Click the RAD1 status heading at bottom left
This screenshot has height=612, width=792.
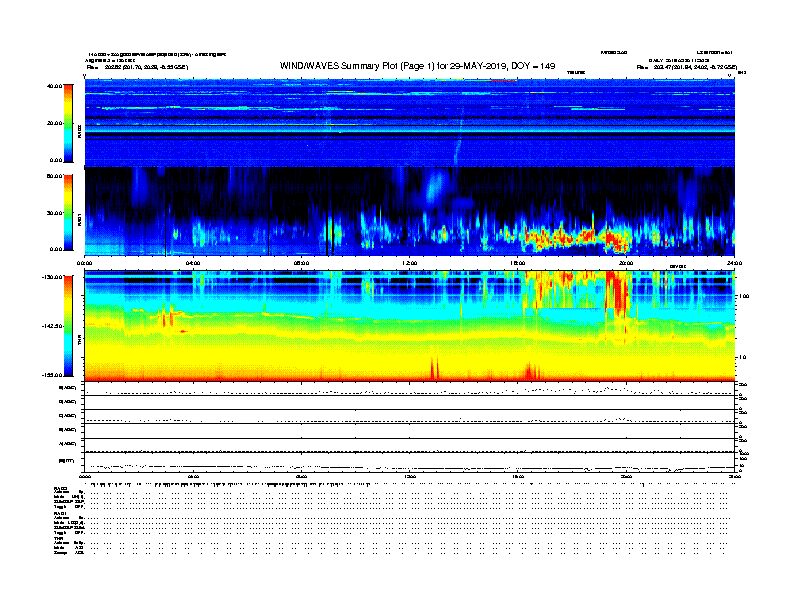pyautogui.click(x=61, y=514)
